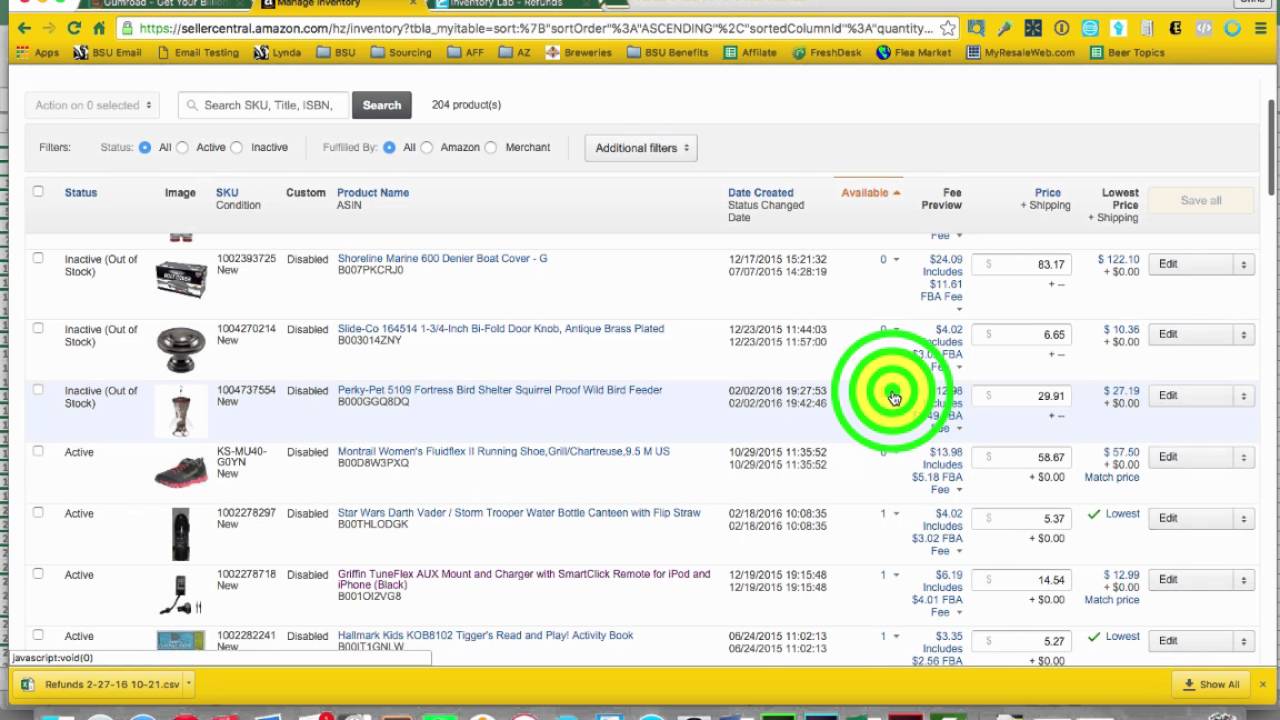Open the Lynda bookmark
This screenshot has width=1280, height=720.
277,52
